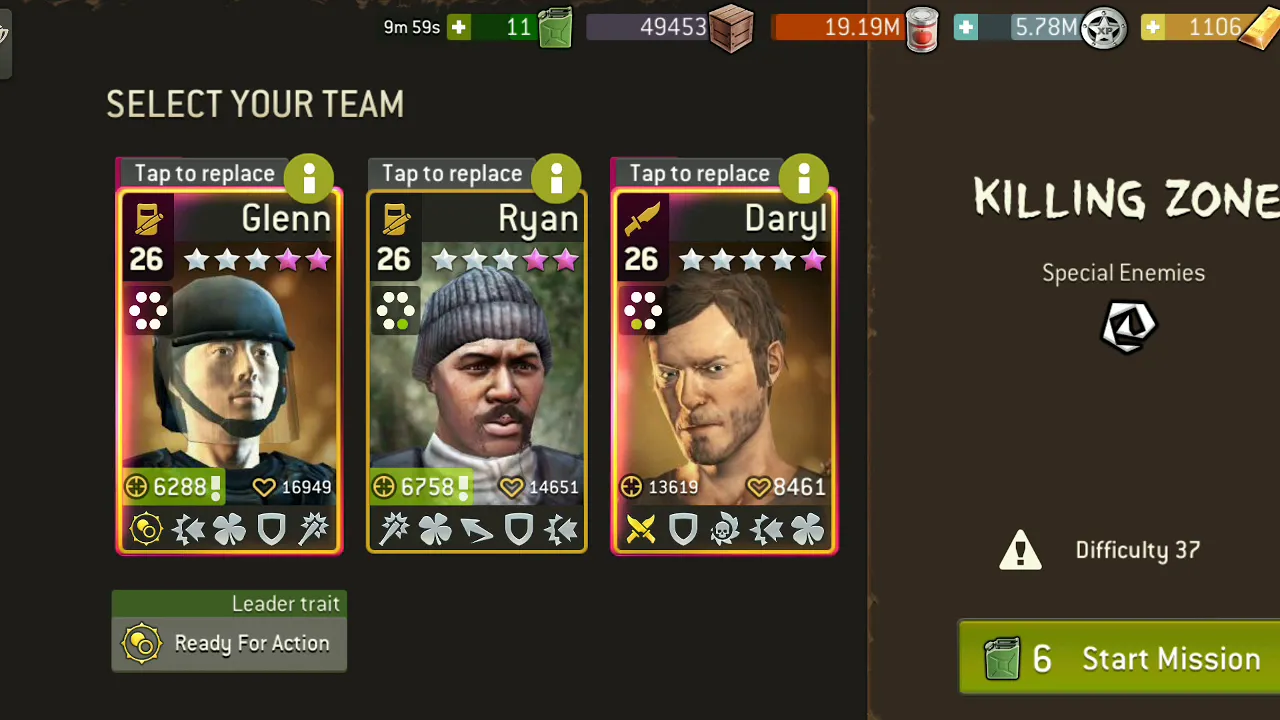Tap to replace Ryan
The width and height of the screenshot is (1280, 720).
coord(452,174)
